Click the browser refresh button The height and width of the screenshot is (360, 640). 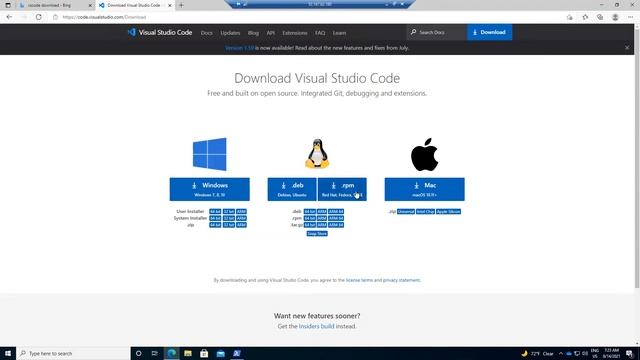click(x=38, y=17)
